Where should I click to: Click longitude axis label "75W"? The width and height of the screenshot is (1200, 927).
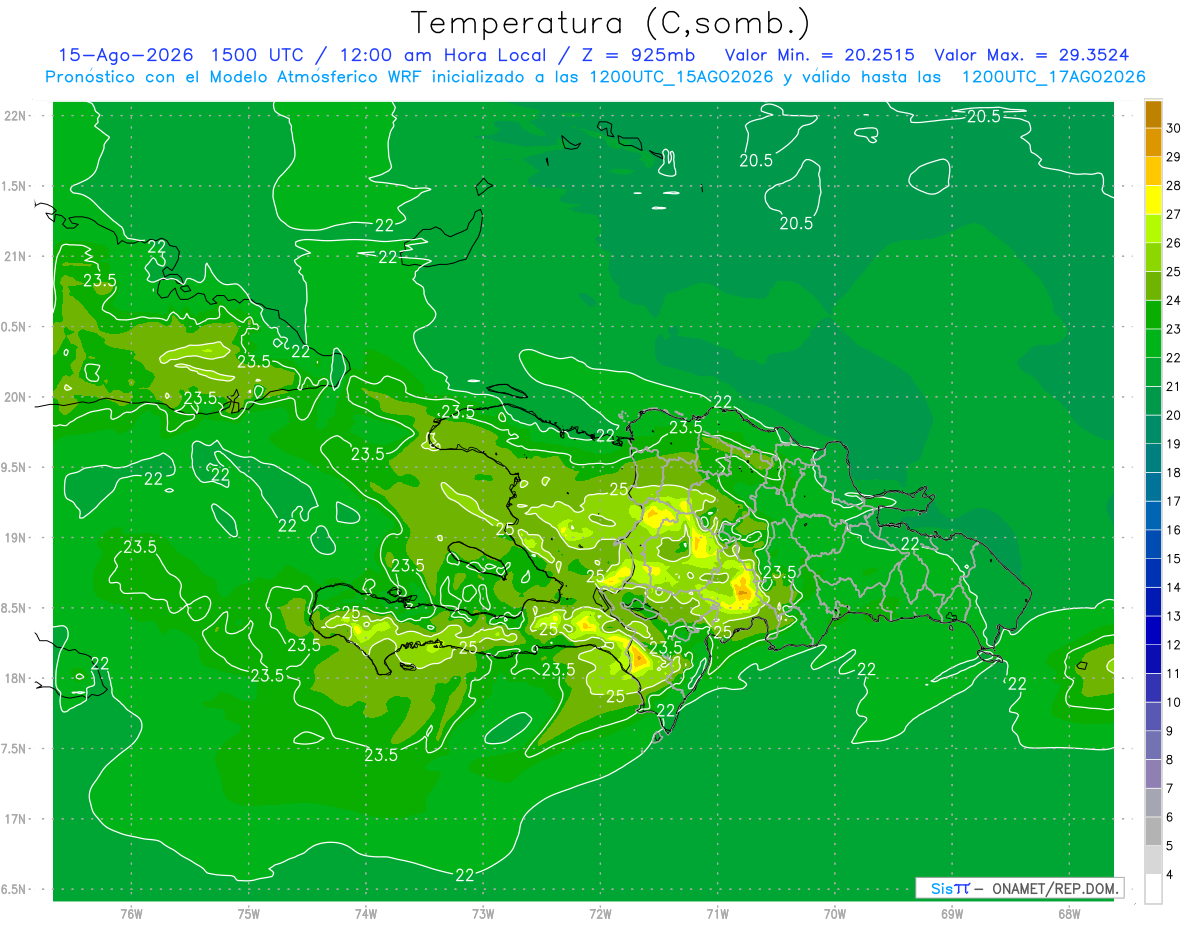[x=248, y=913]
